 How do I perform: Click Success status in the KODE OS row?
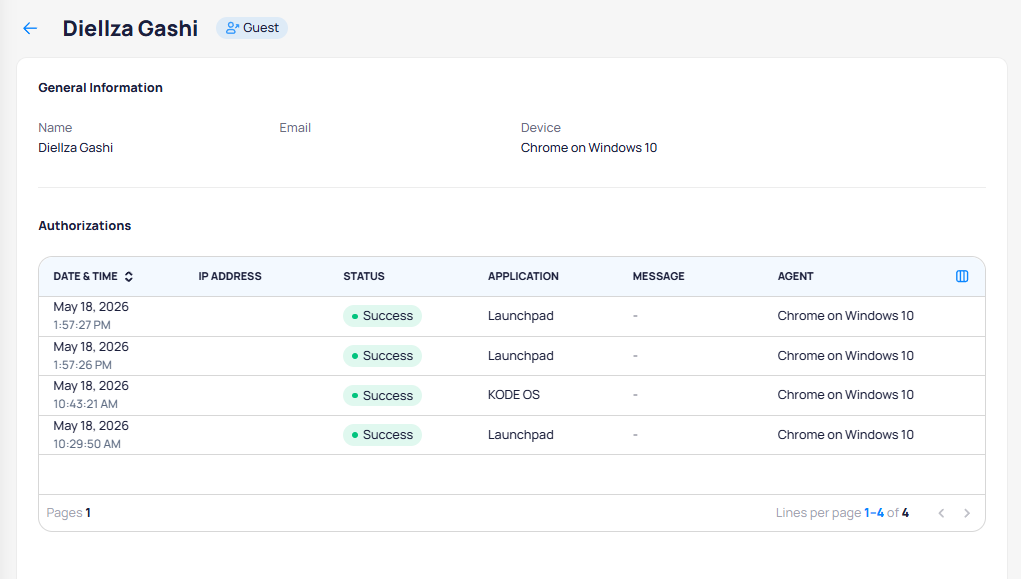point(382,395)
